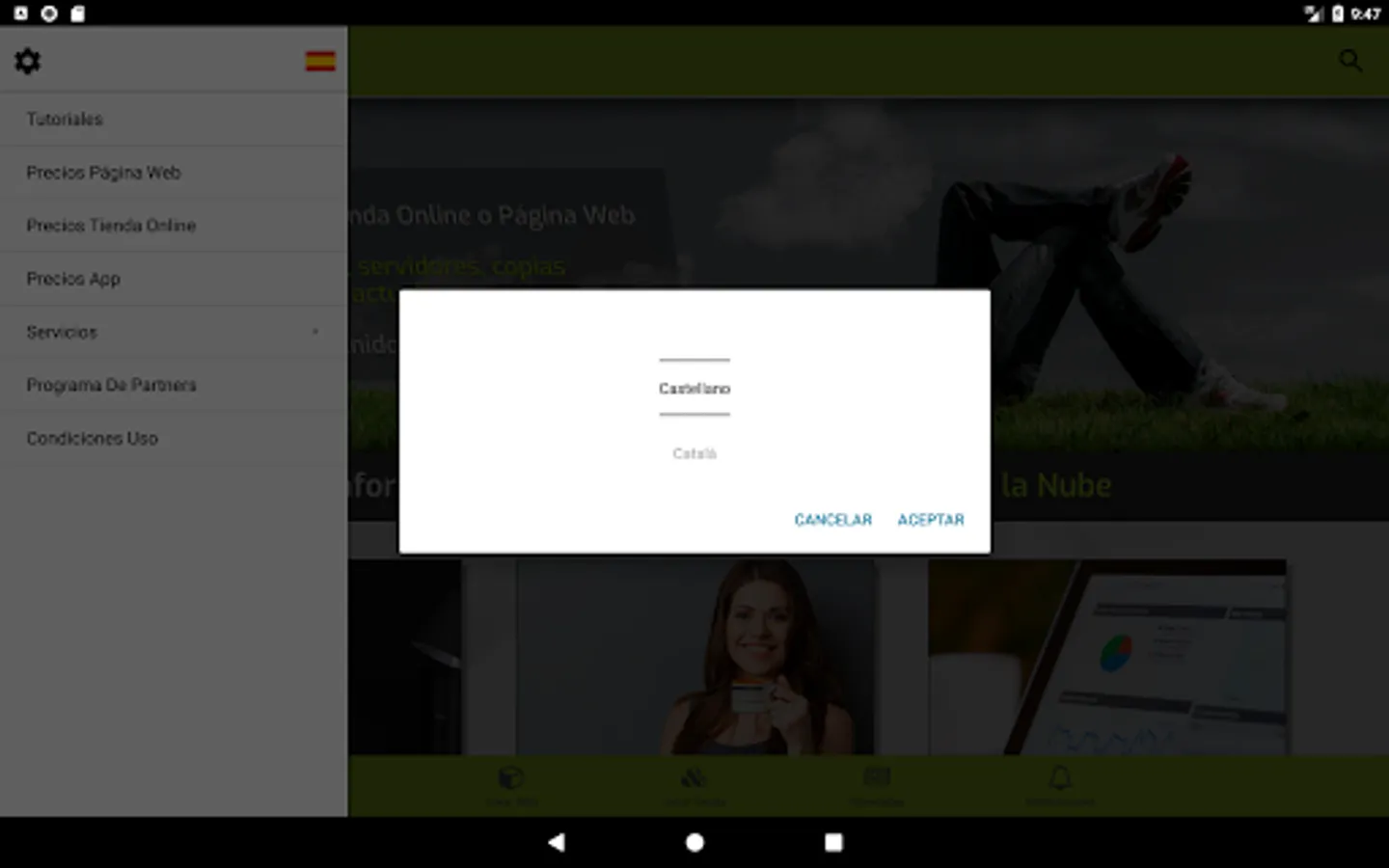Viewport: 1389px width, 868px height.
Task: Open Precios Página Web entry
Action: [174, 173]
